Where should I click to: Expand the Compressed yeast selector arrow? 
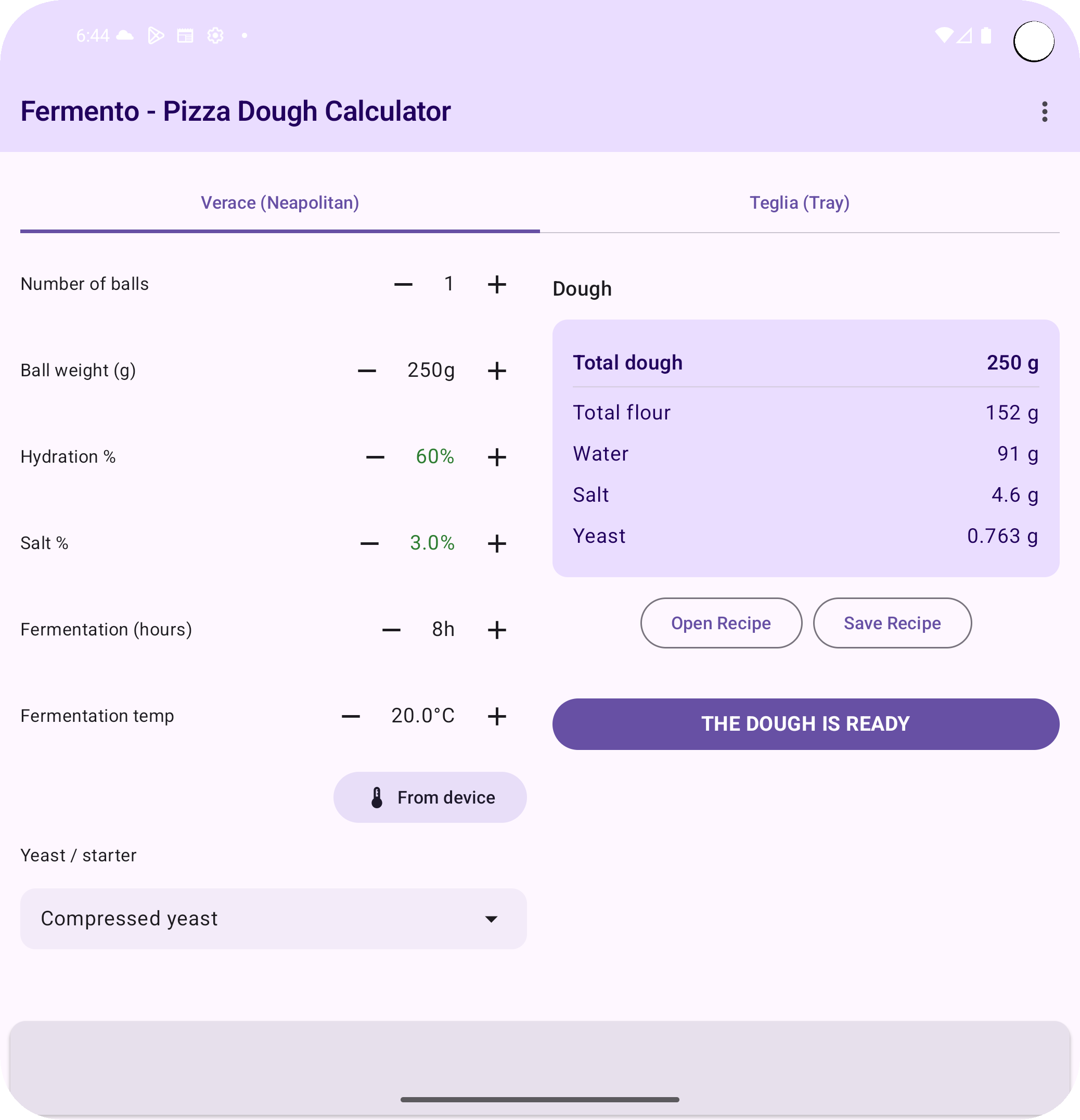point(491,919)
